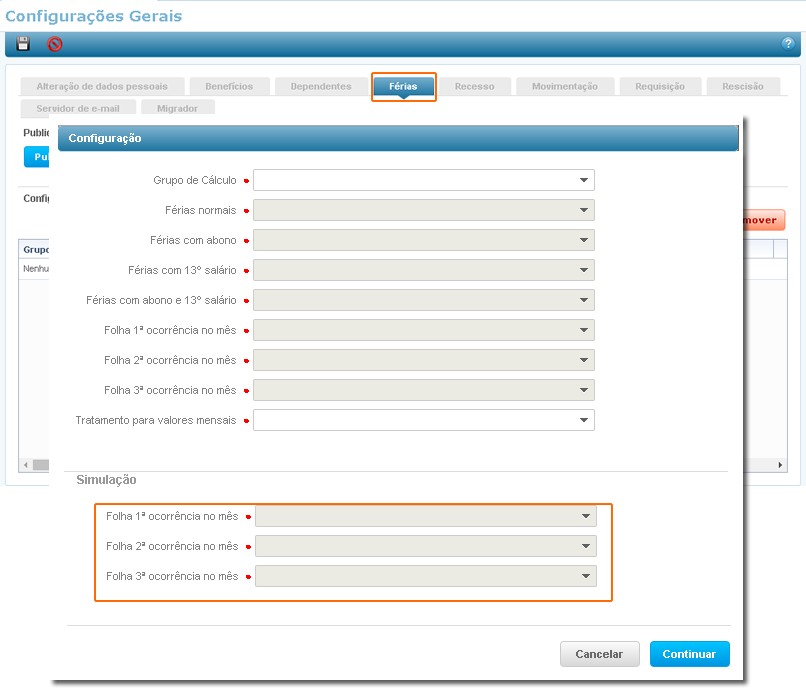The height and width of the screenshot is (688, 806).
Task: Click the red cancel circle icon
Action: tap(55, 44)
